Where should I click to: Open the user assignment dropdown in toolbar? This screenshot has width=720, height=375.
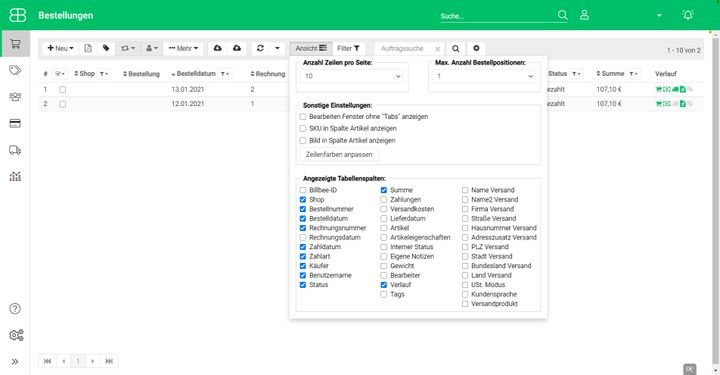tap(152, 48)
